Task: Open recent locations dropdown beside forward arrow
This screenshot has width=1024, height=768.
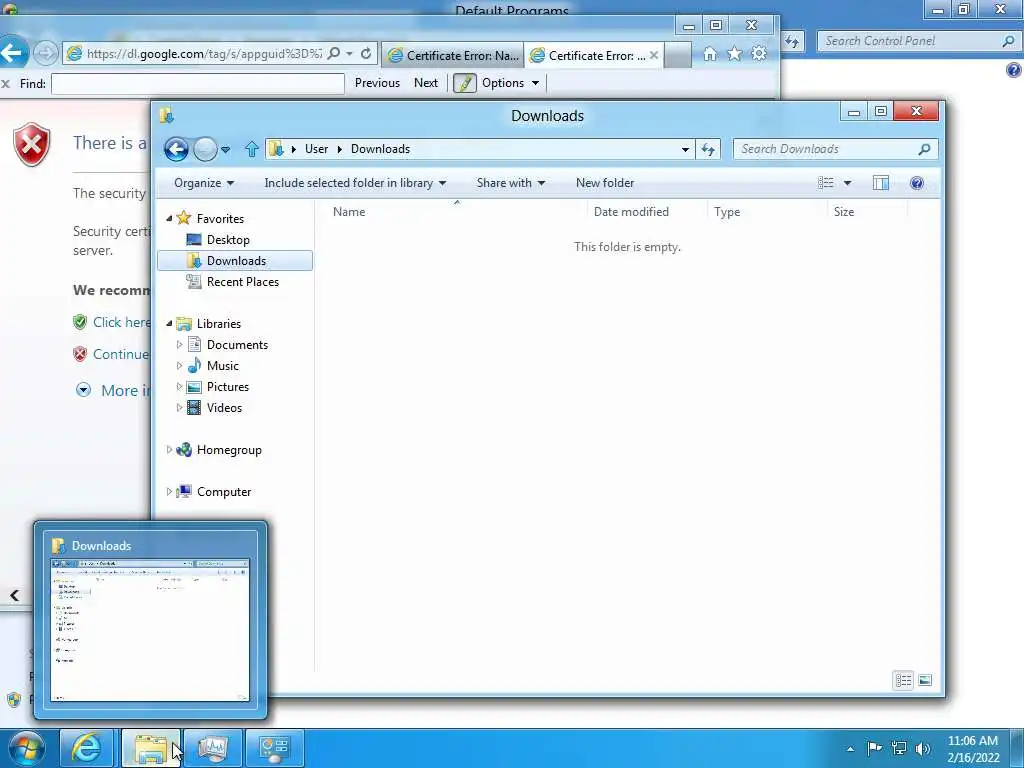Action: pos(225,150)
